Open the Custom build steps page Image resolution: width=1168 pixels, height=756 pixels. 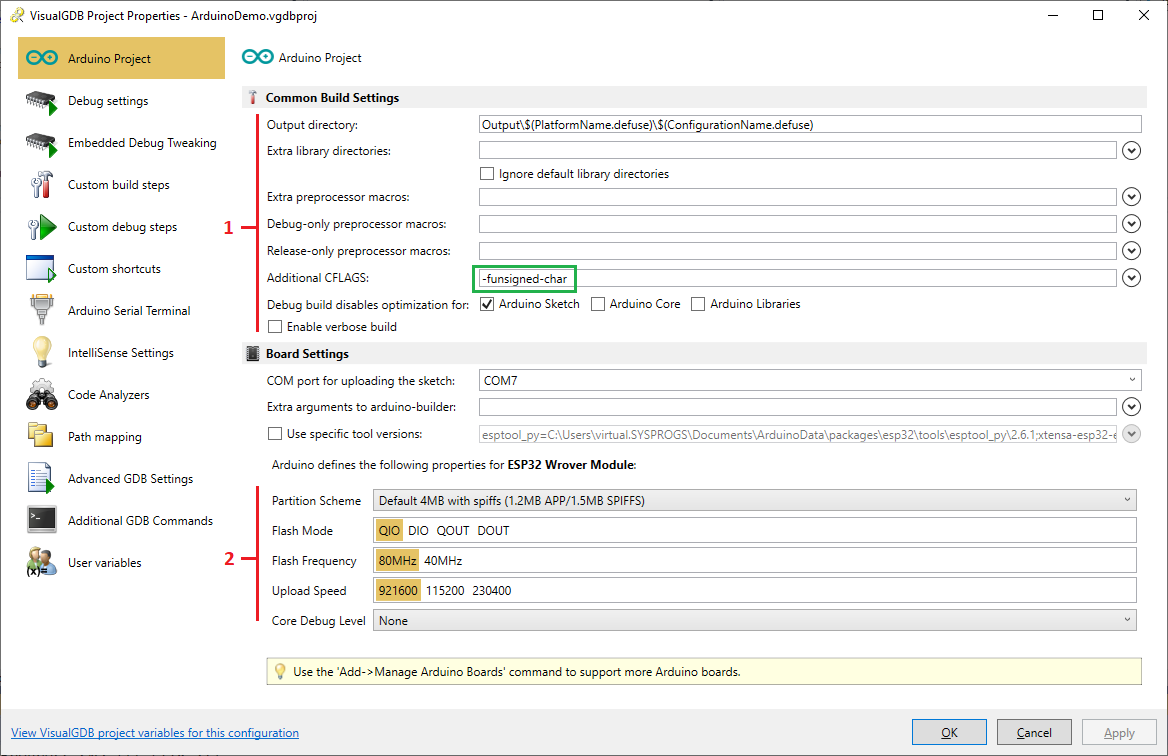click(118, 185)
